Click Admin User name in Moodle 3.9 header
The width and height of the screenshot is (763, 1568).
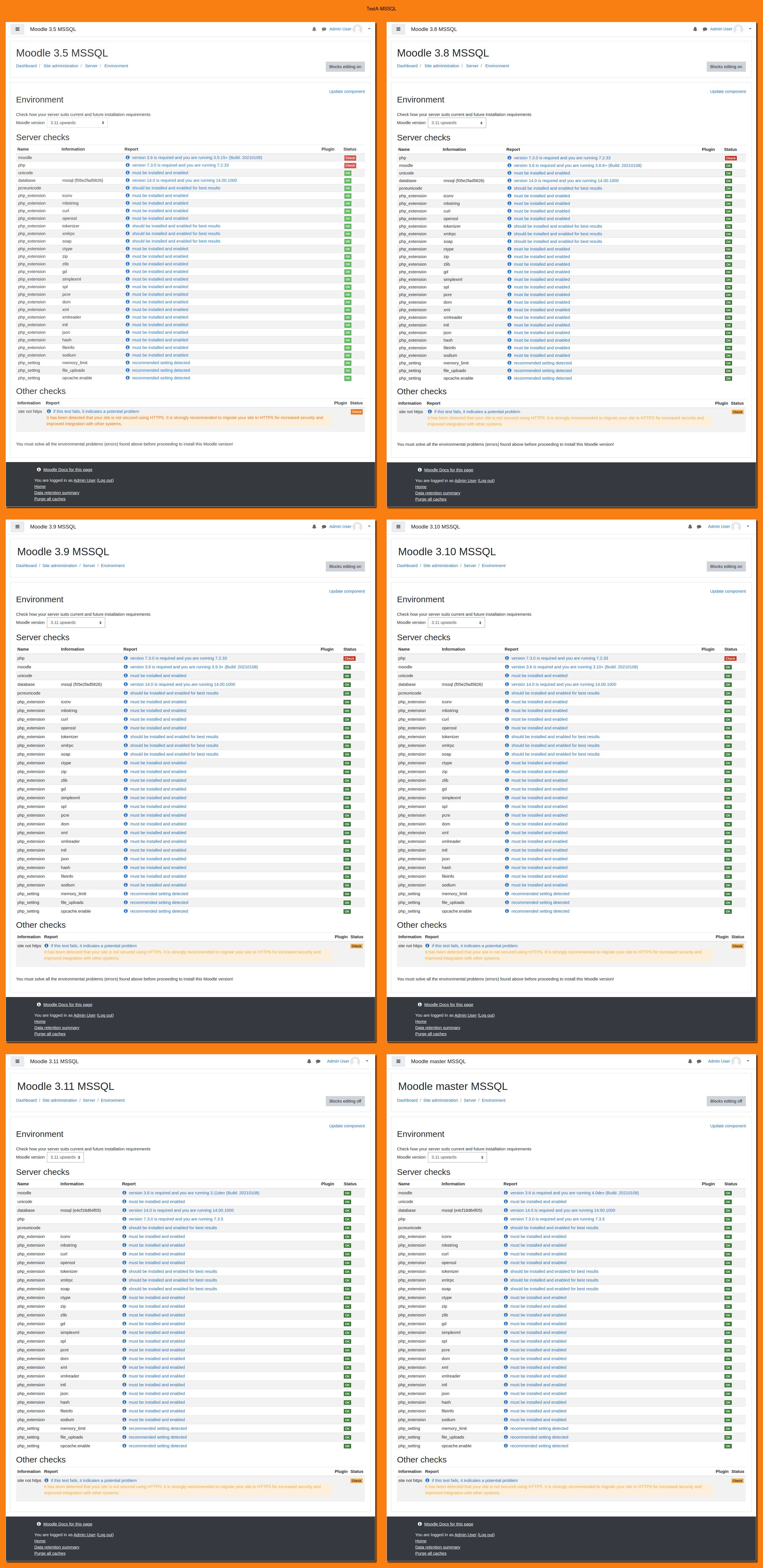(340, 527)
